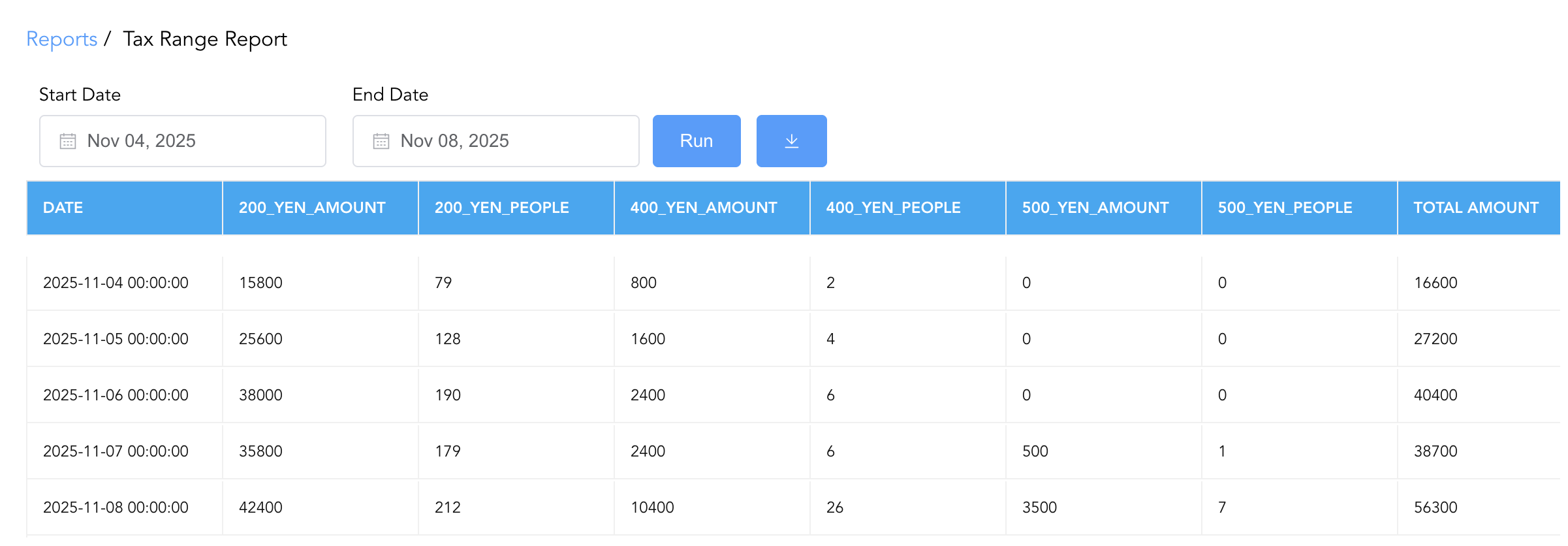Click the download icon button
Viewport: 1568px width, 546px height.
[x=791, y=141]
